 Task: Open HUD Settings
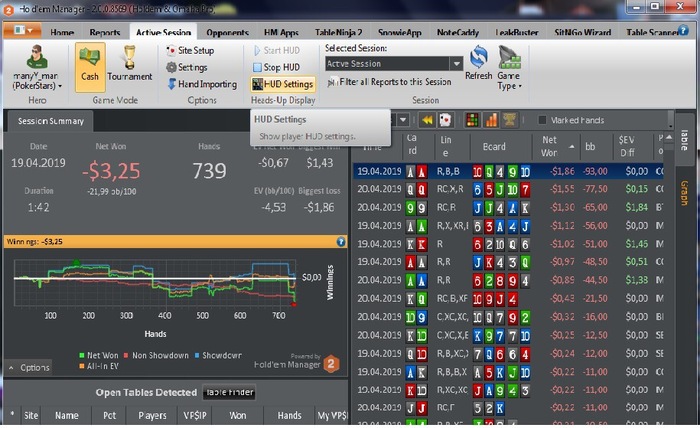click(x=283, y=84)
